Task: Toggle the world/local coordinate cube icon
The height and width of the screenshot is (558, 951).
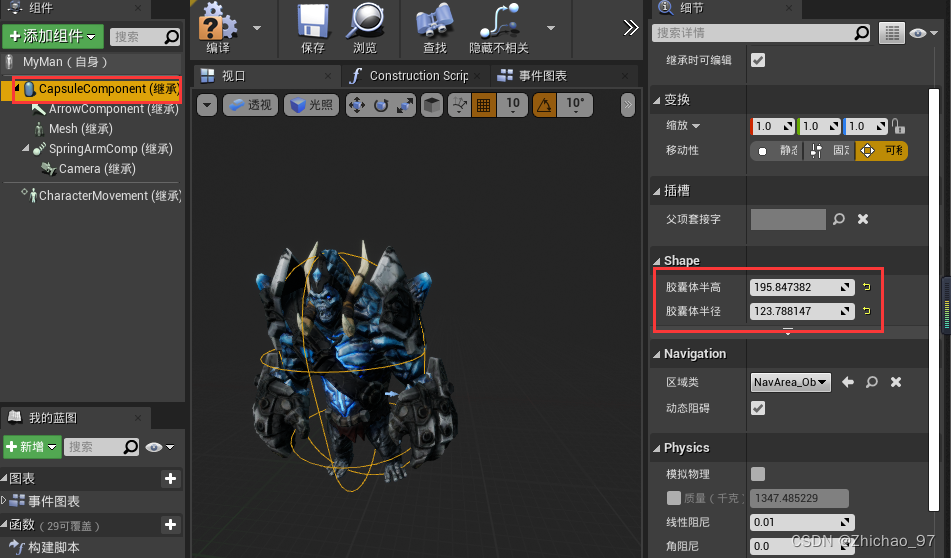Action: 432,105
